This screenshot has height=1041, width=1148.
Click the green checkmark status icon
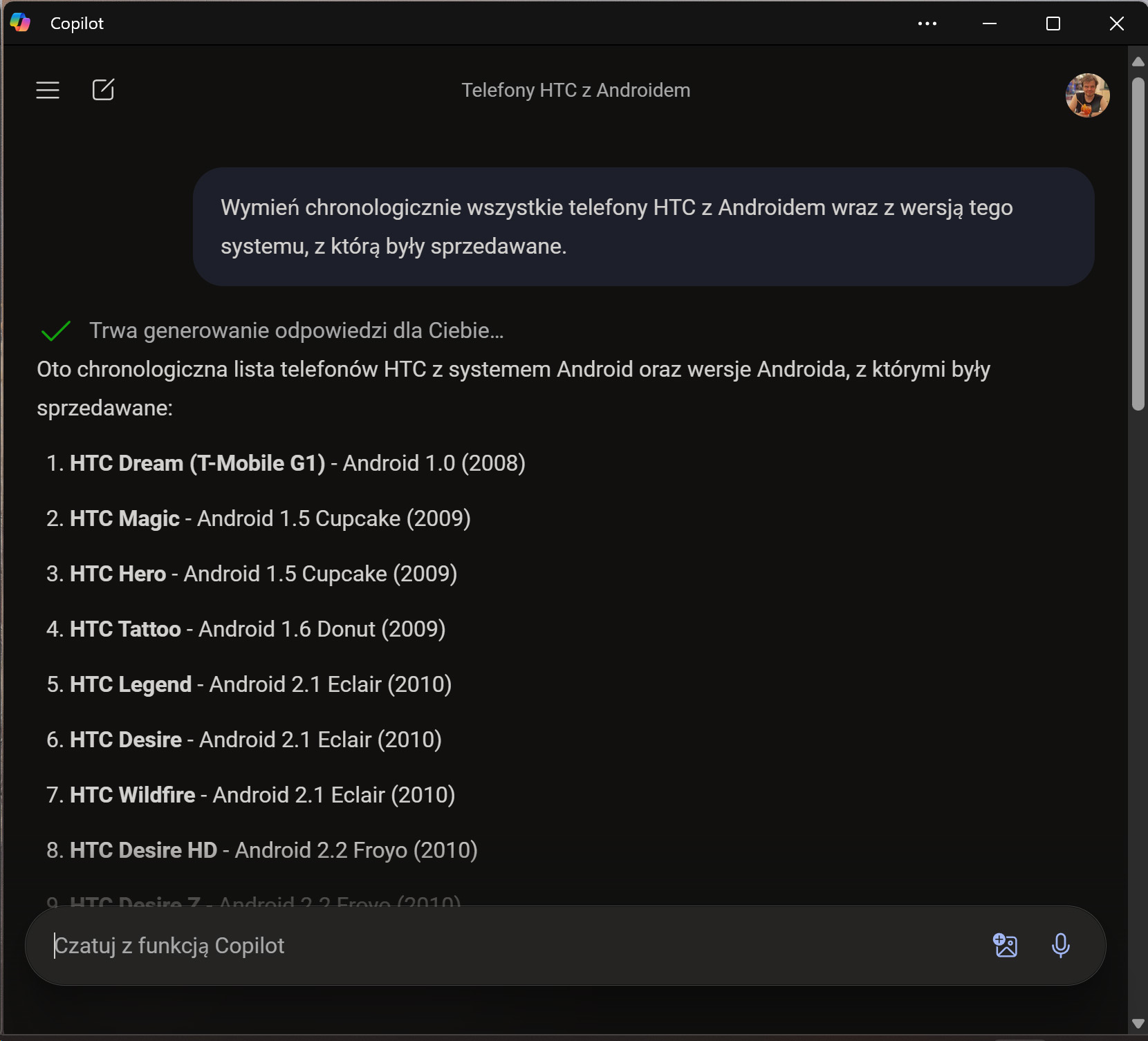[x=56, y=331]
